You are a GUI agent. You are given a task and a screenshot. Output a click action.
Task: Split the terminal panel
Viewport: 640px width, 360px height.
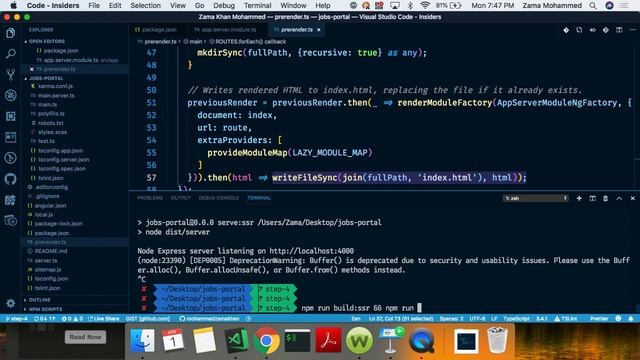pyautogui.click(x=592, y=198)
